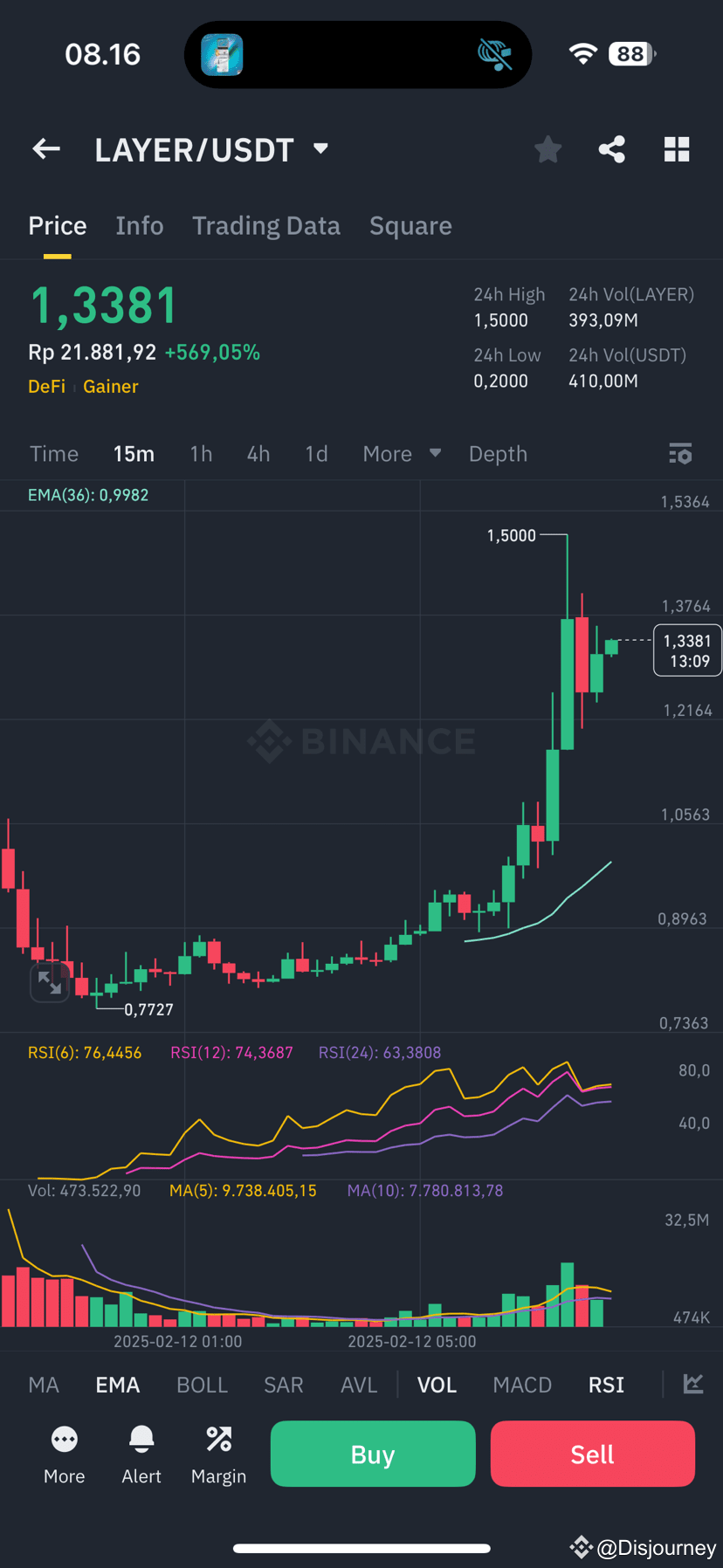
Task: Tap the current price 1,3381
Action: tap(104, 306)
